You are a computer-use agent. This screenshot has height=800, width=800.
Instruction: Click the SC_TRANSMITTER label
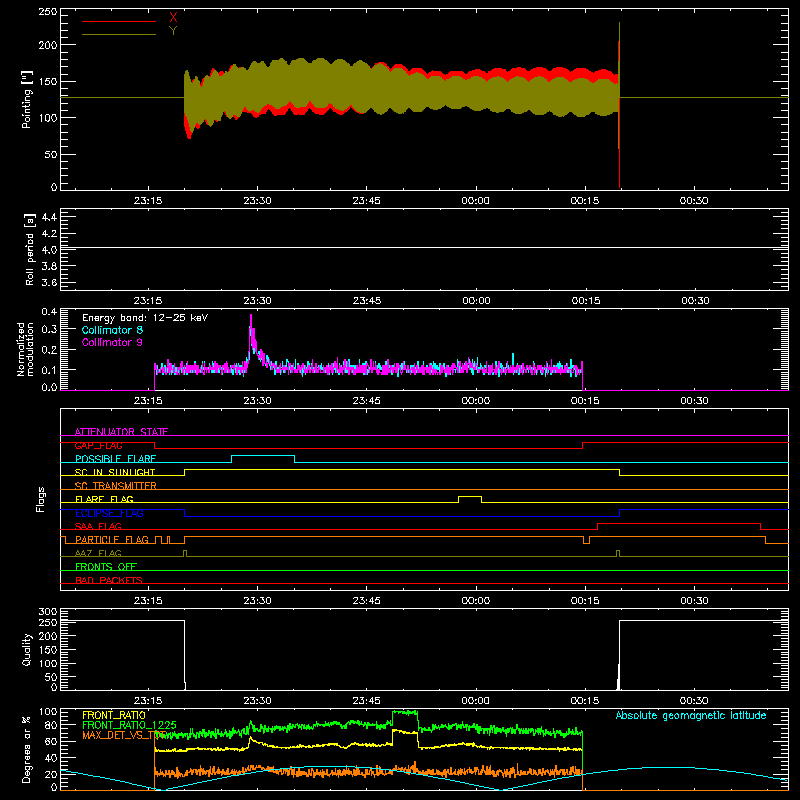[116, 486]
